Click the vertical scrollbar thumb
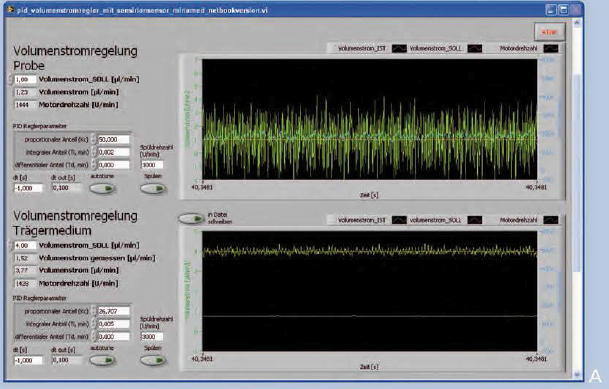609x389 pixels. (577, 173)
